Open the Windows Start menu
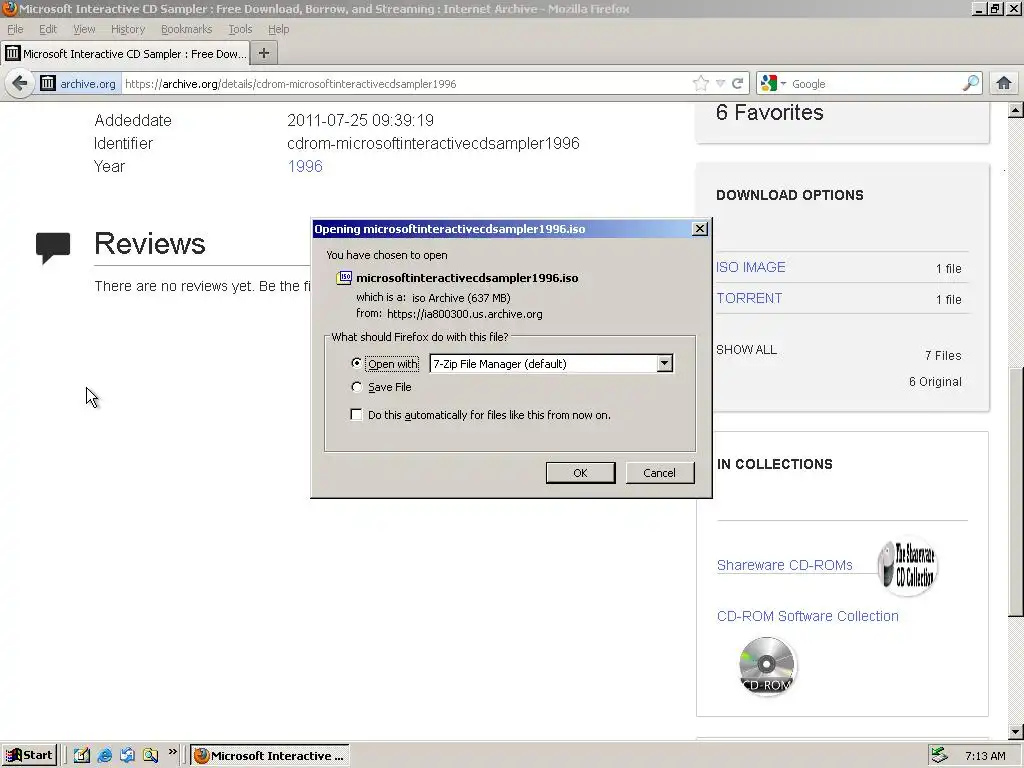This screenshot has width=1024, height=768. (29, 756)
